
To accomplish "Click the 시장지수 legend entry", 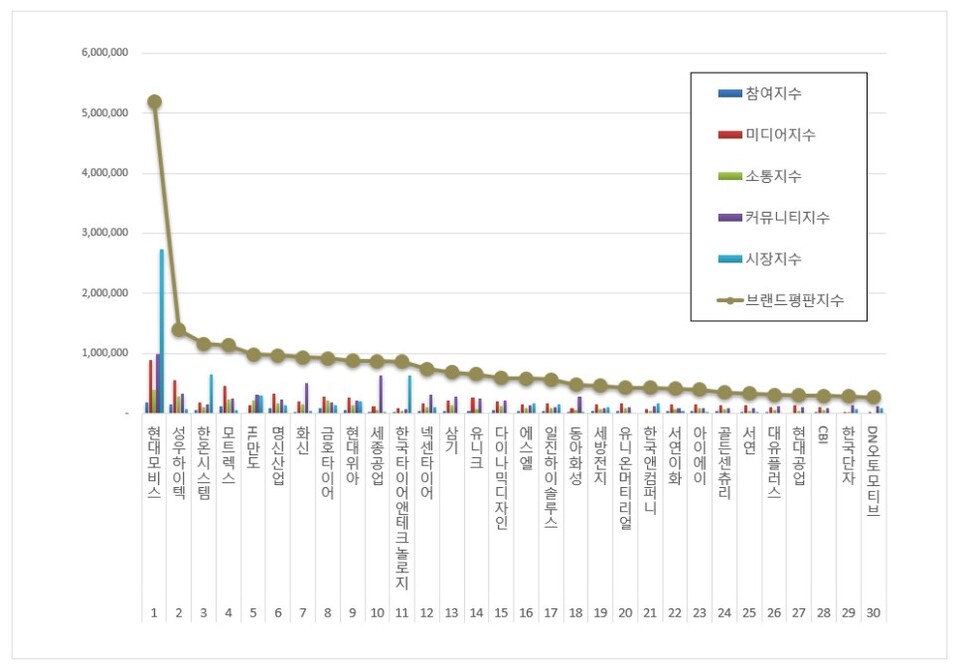I will (x=772, y=259).
